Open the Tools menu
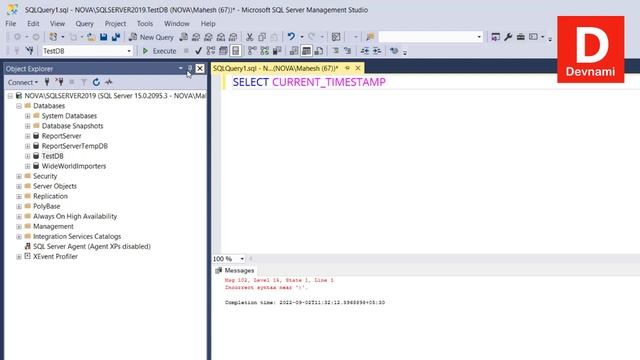This screenshot has height=360, width=640. point(145,24)
